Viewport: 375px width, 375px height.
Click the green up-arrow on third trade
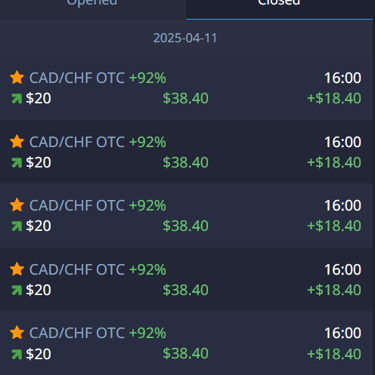(16, 226)
